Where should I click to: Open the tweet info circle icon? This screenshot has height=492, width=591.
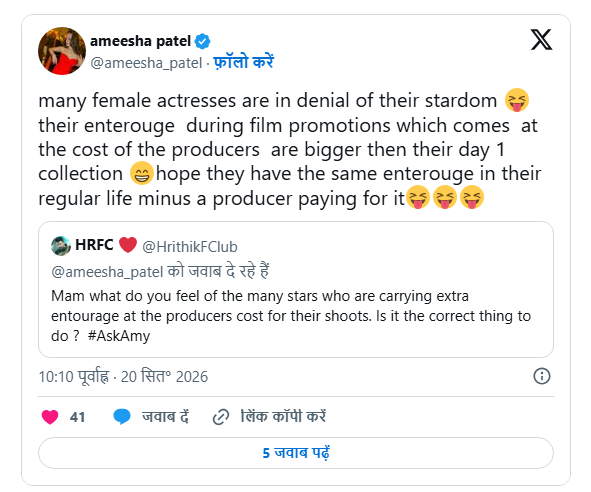[x=542, y=376]
